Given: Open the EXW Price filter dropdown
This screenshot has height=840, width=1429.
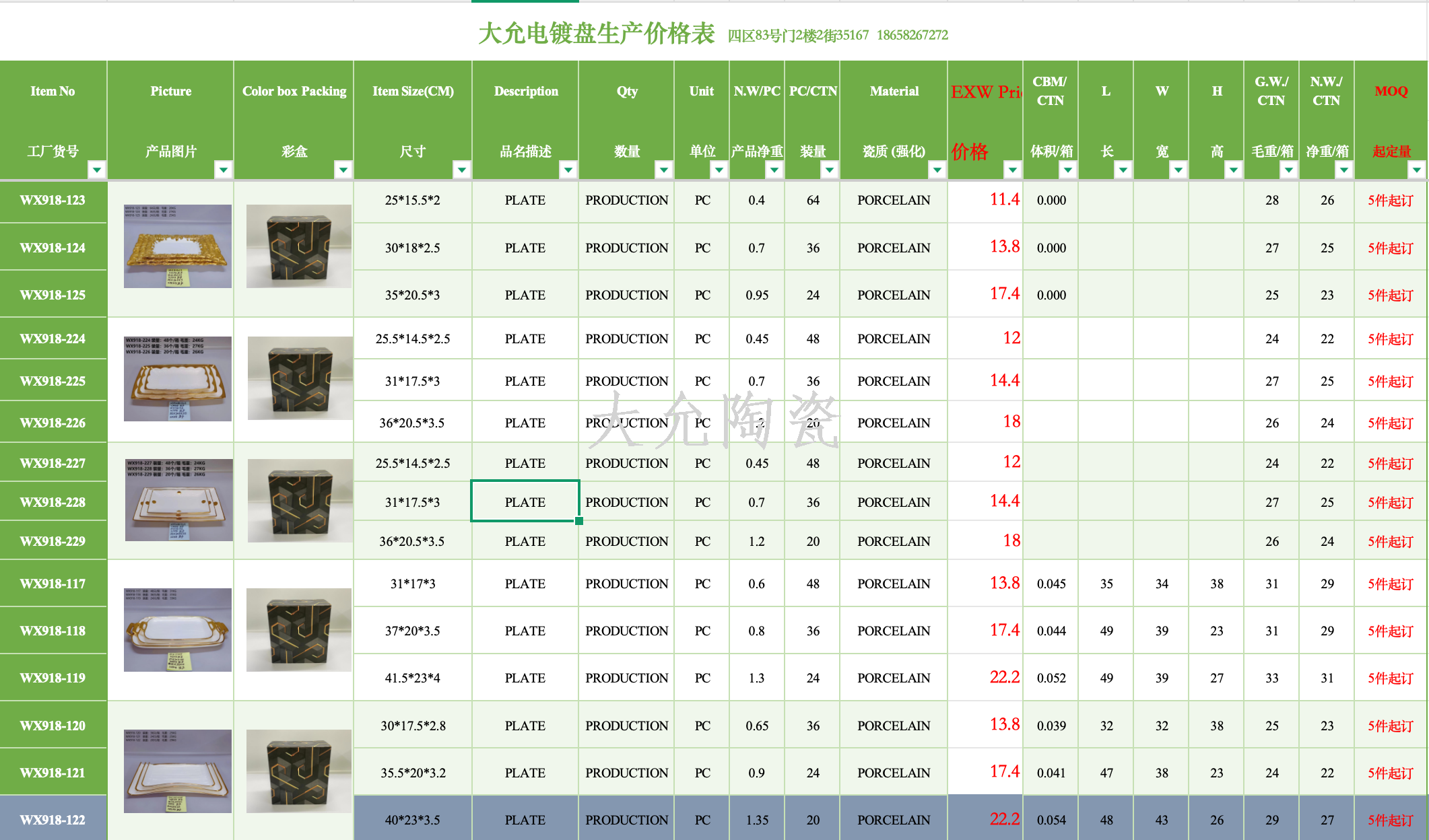Looking at the screenshot, I should tap(1013, 170).
